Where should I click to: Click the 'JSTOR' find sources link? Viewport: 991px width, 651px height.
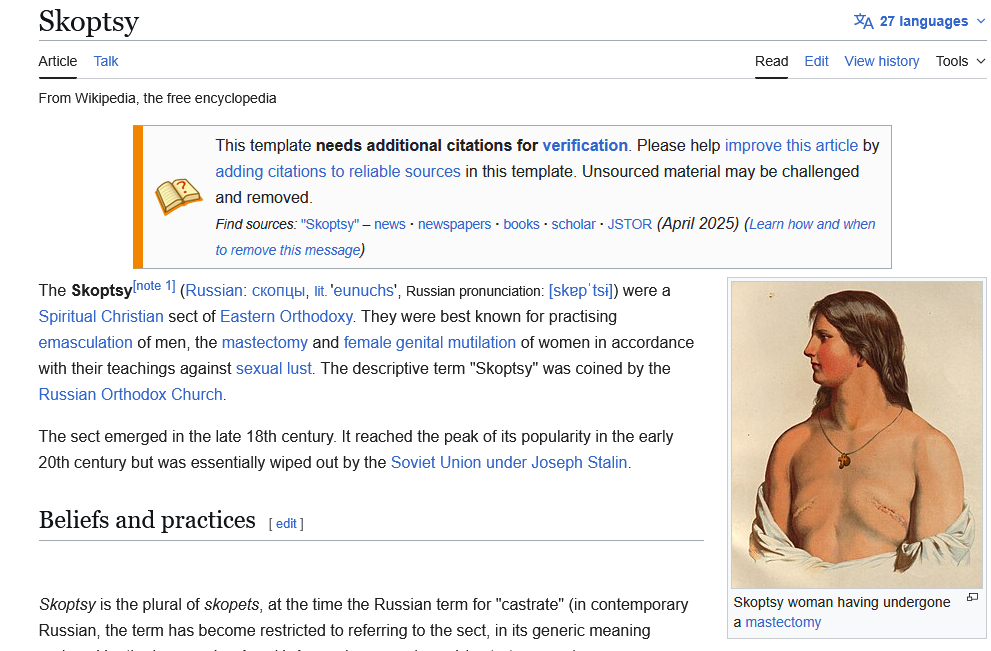629,224
